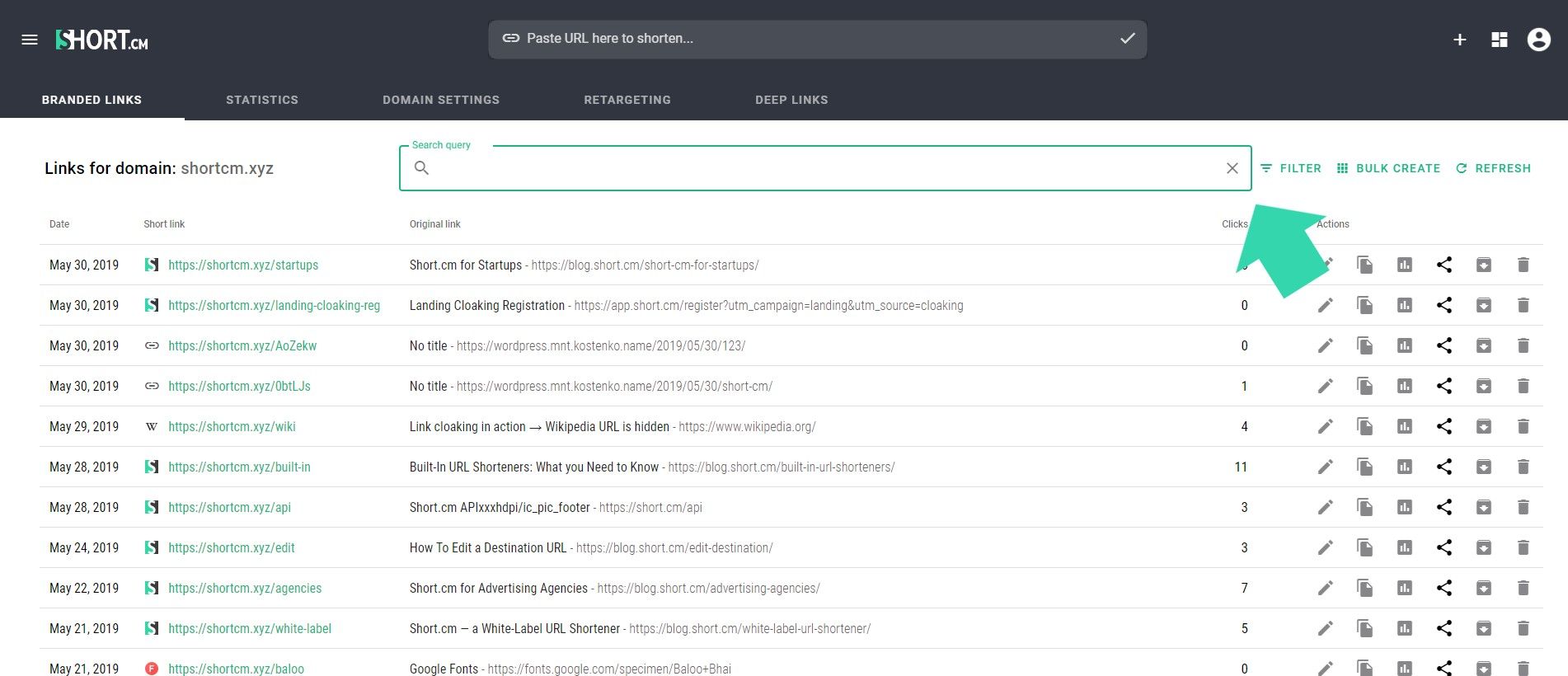This screenshot has width=1568, height=676.
Task: Archive the startups short link
Action: 1484,265
